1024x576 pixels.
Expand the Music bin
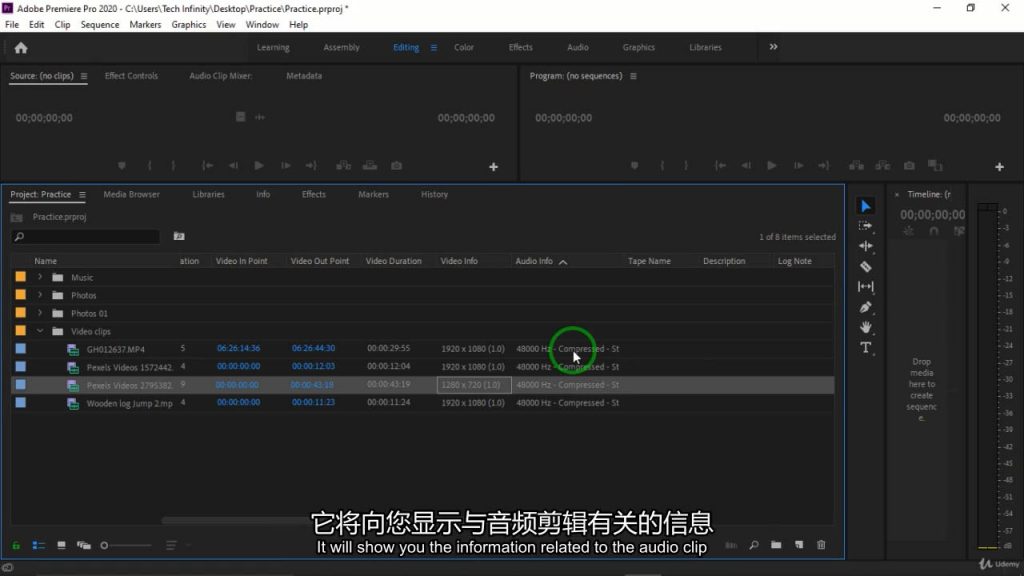tap(40, 277)
